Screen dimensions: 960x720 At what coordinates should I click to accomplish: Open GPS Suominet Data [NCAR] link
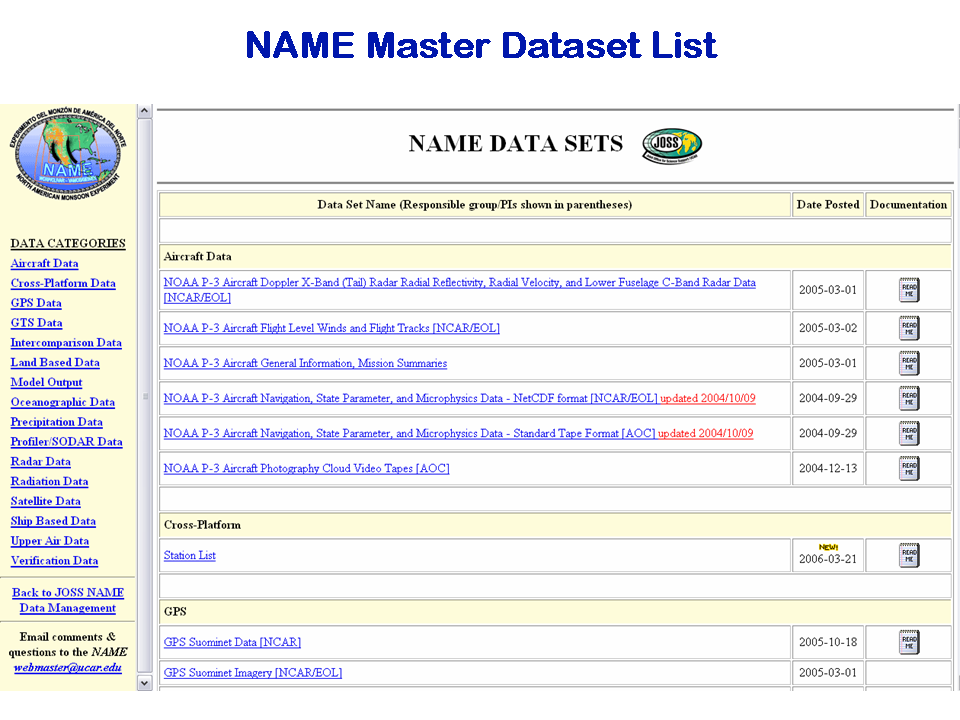tap(232, 642)
